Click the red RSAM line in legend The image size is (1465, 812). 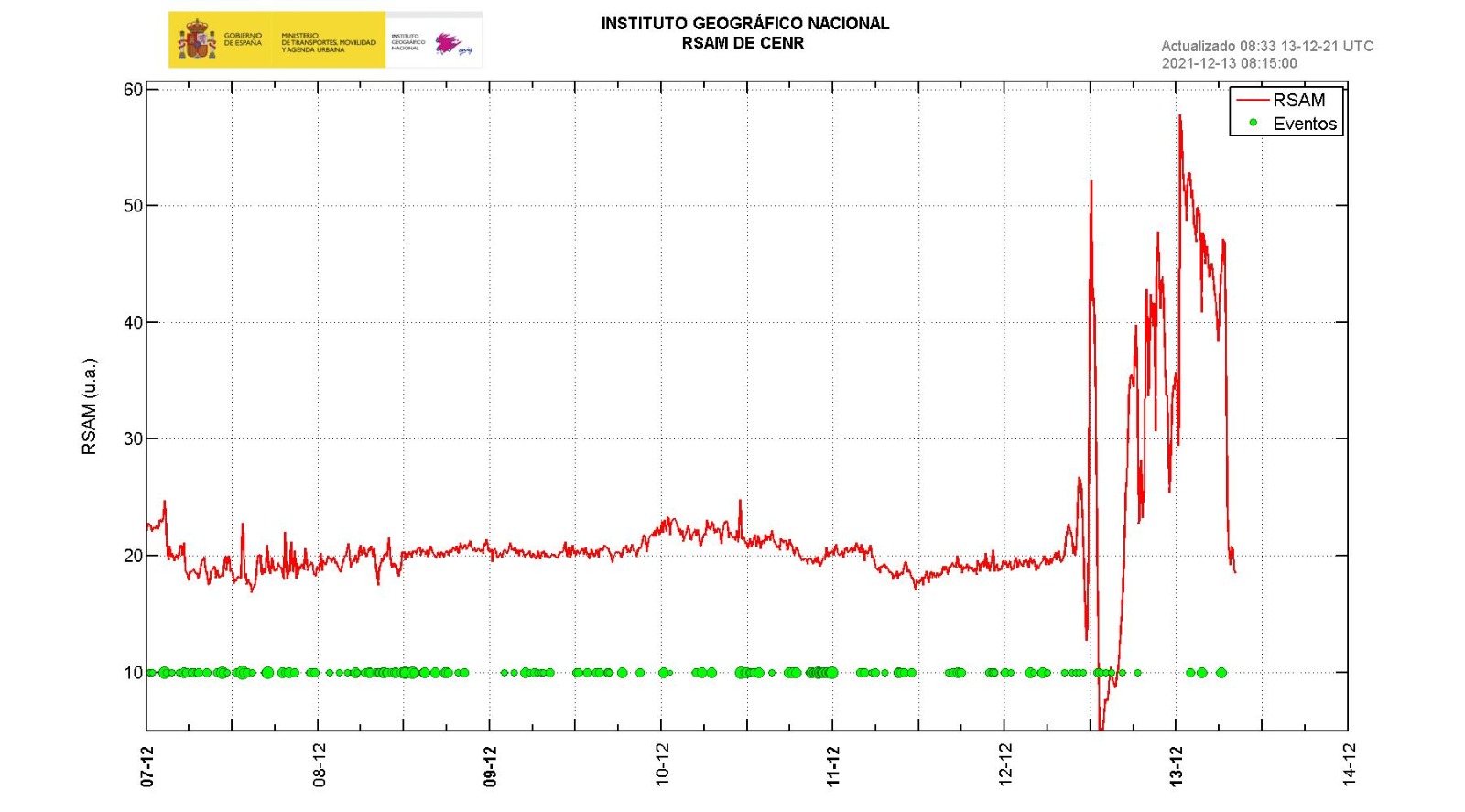(1252, 100)
